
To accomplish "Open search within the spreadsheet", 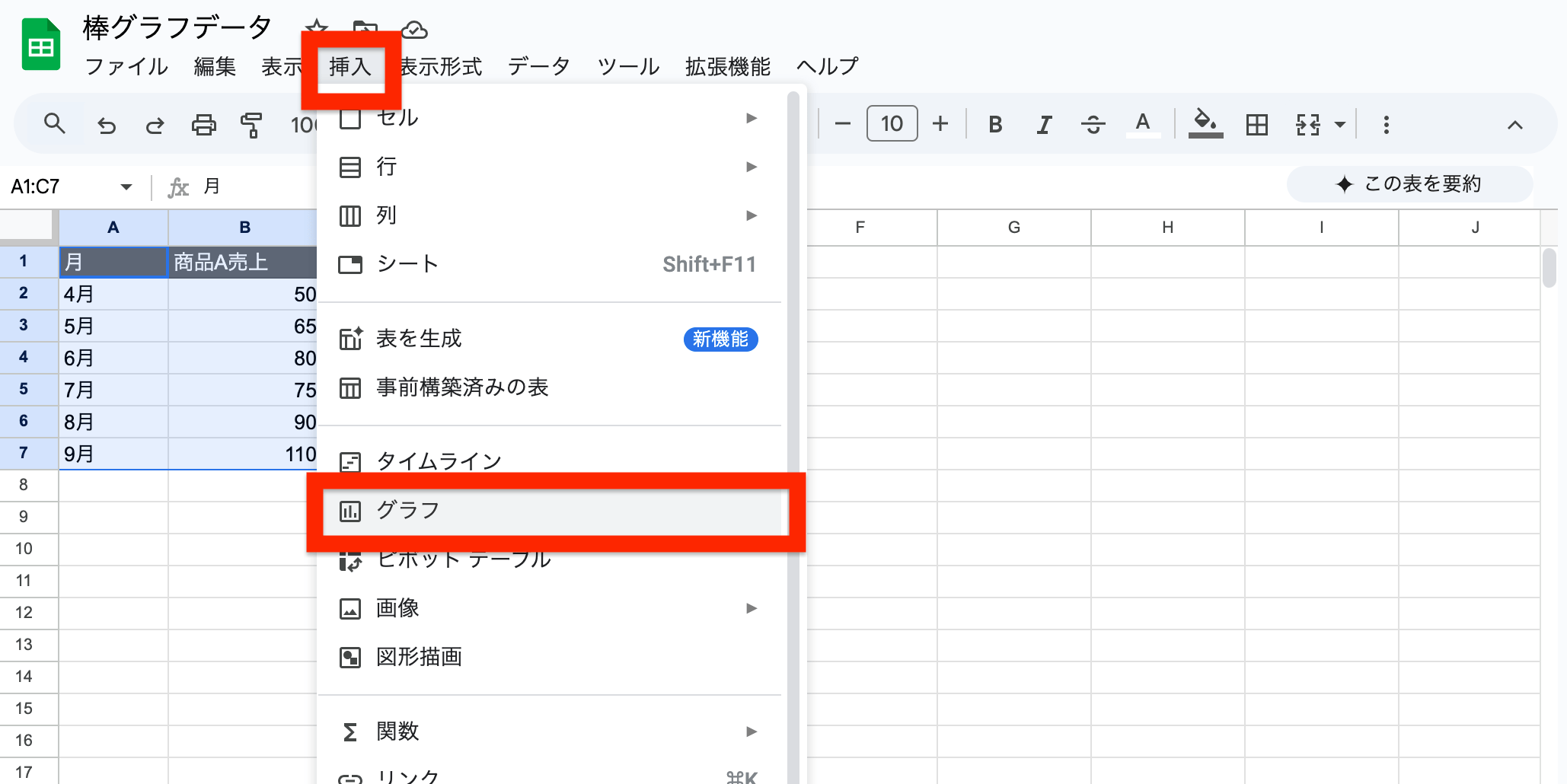I will pyautogui.click(x=55, y=123).
